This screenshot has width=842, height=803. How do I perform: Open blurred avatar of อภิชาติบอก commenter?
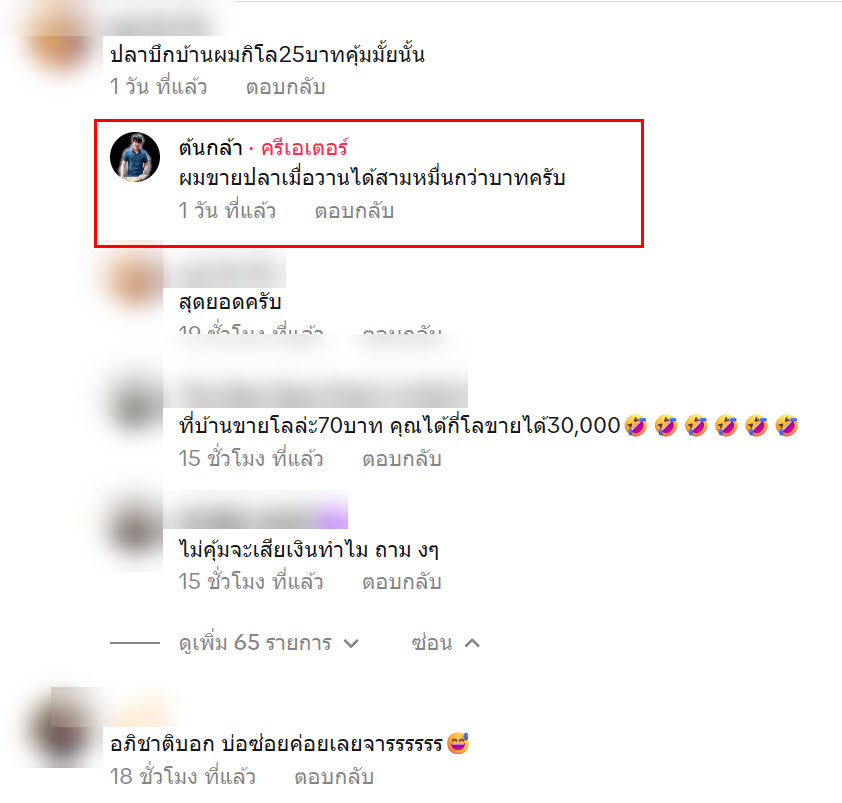click(x=62, y=728)
